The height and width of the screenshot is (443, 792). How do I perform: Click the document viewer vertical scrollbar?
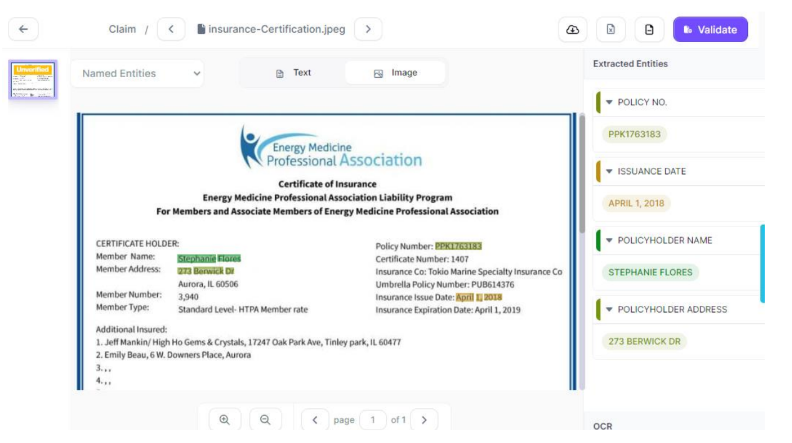tap(581, 174)
